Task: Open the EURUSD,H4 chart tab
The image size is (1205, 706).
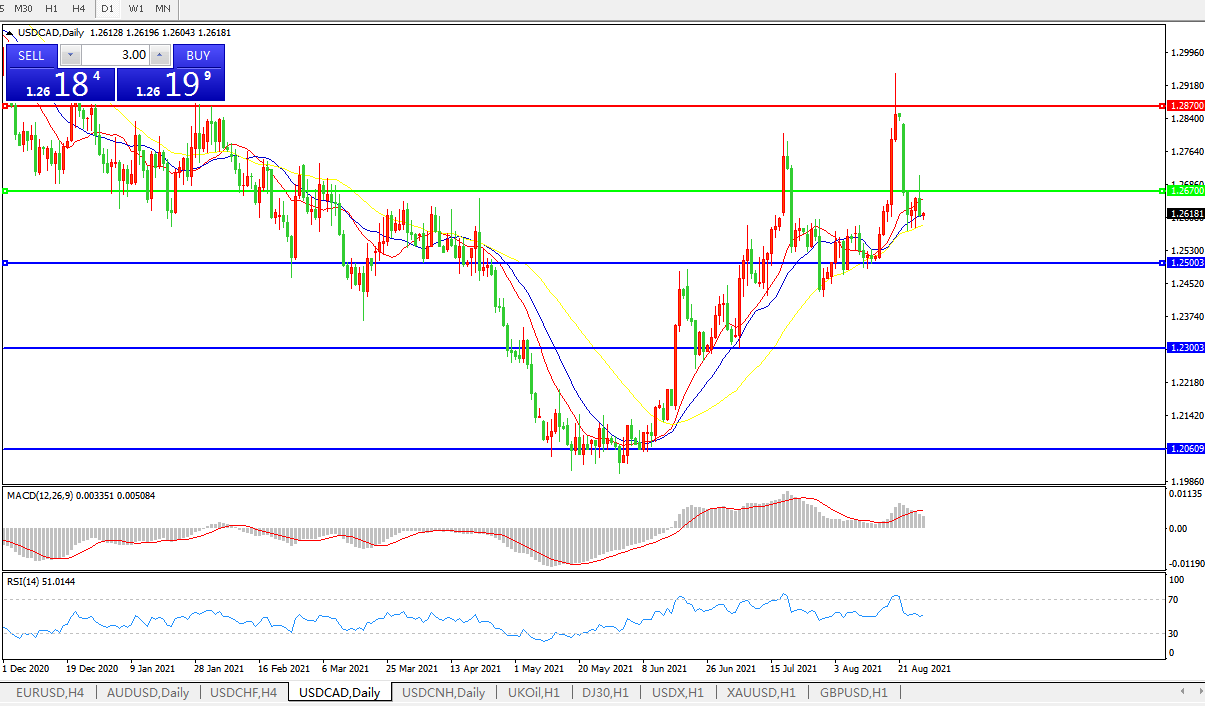Action: (48, 692)
